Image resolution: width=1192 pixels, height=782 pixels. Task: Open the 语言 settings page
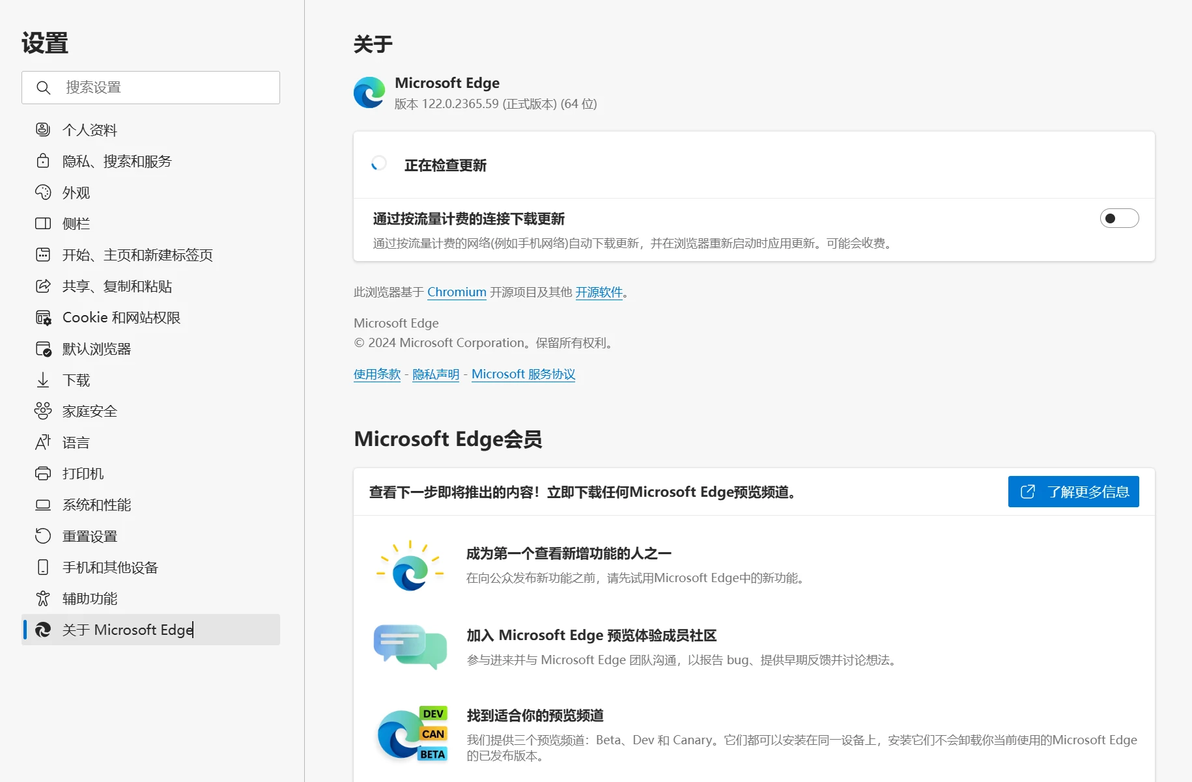[151, 442]
